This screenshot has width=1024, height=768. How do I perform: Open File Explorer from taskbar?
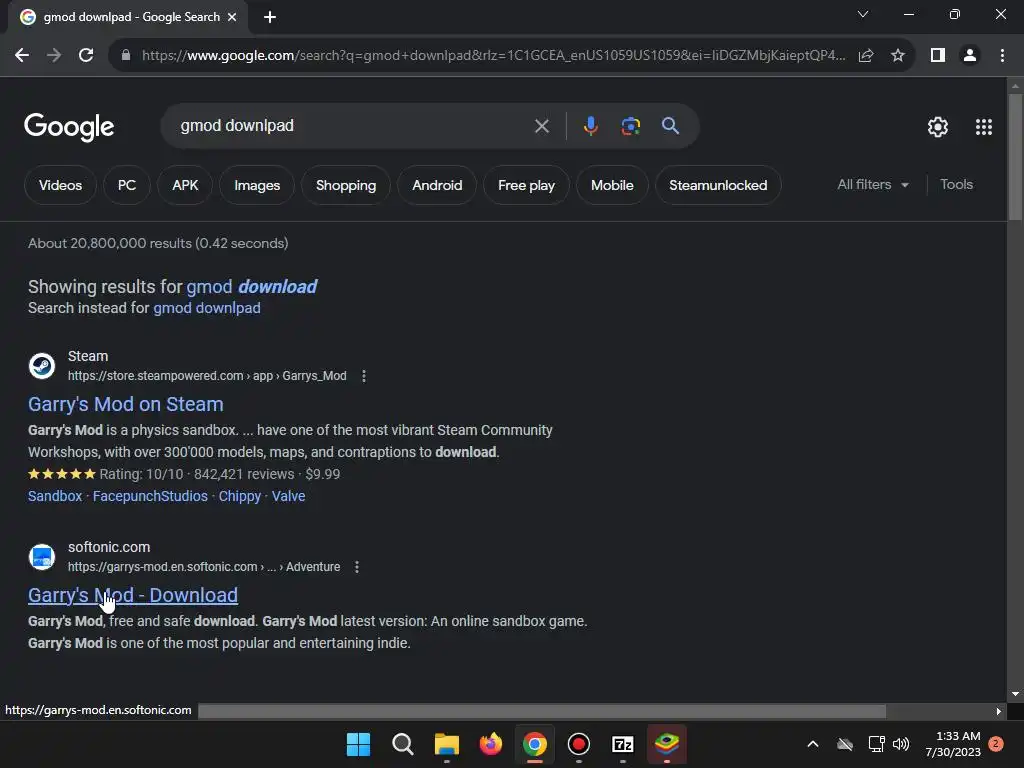click(x=447, y=744)
